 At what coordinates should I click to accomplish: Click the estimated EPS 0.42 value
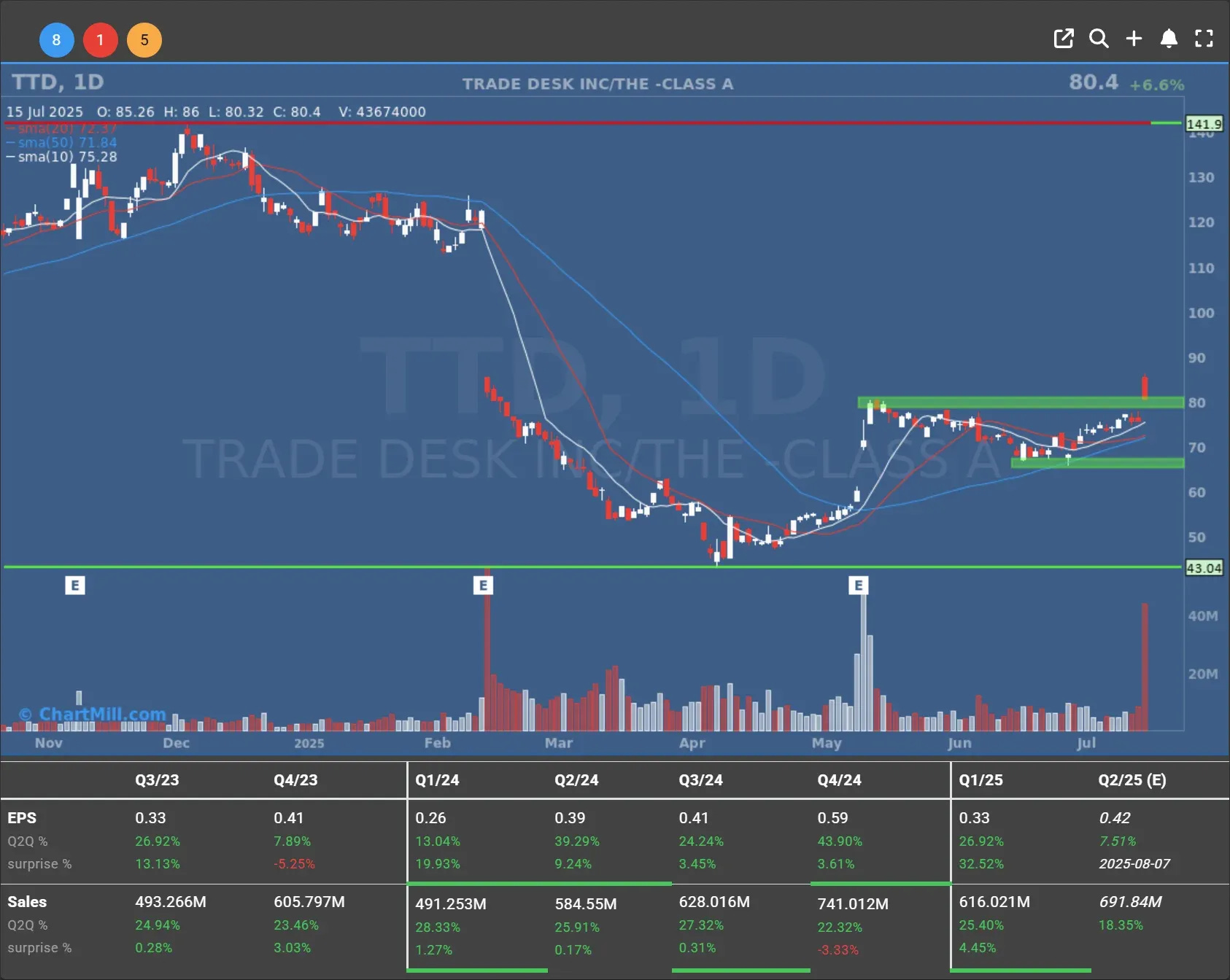pyautogui.click(x=1115, y=818)
